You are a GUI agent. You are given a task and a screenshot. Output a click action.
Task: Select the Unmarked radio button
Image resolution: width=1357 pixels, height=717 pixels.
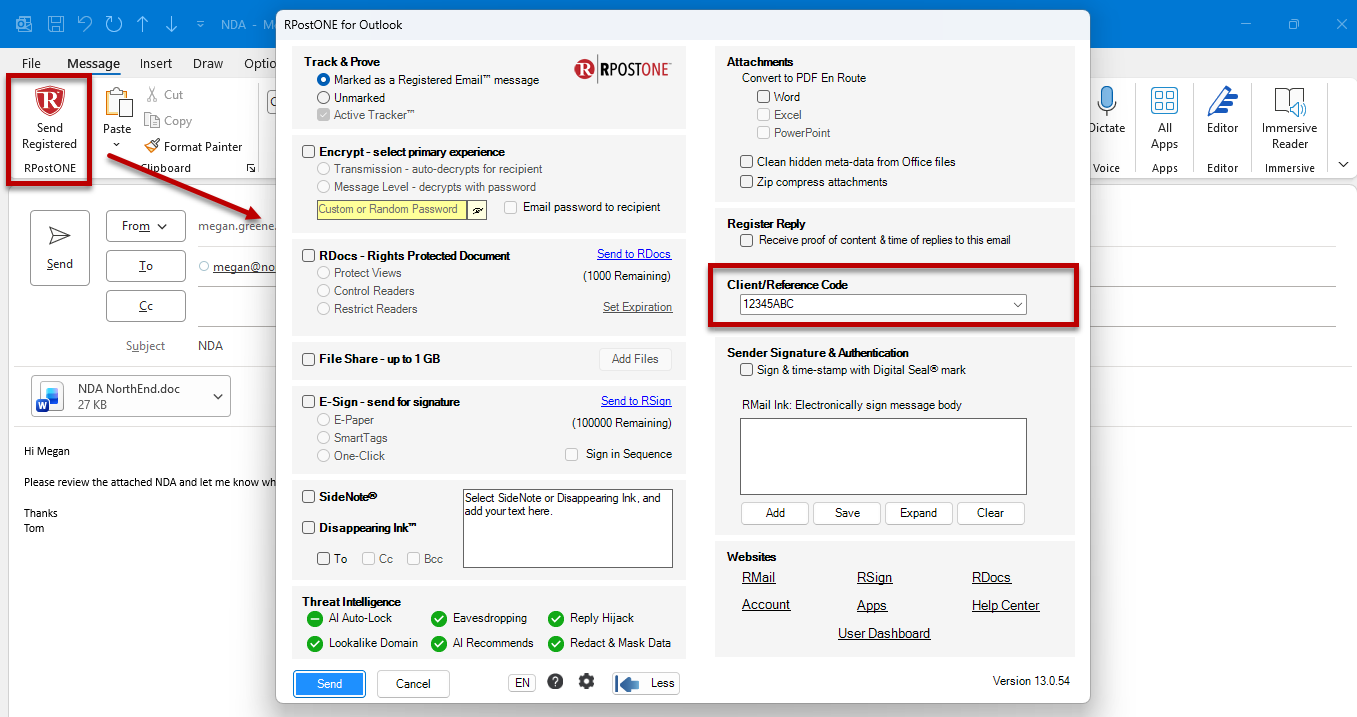(323, 98)
